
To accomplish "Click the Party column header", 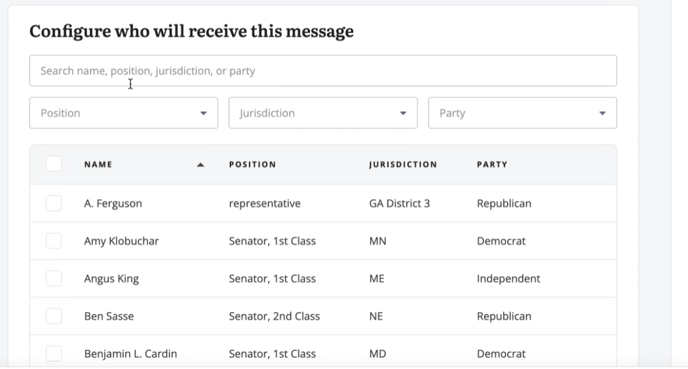I will (x=492, y=165).
